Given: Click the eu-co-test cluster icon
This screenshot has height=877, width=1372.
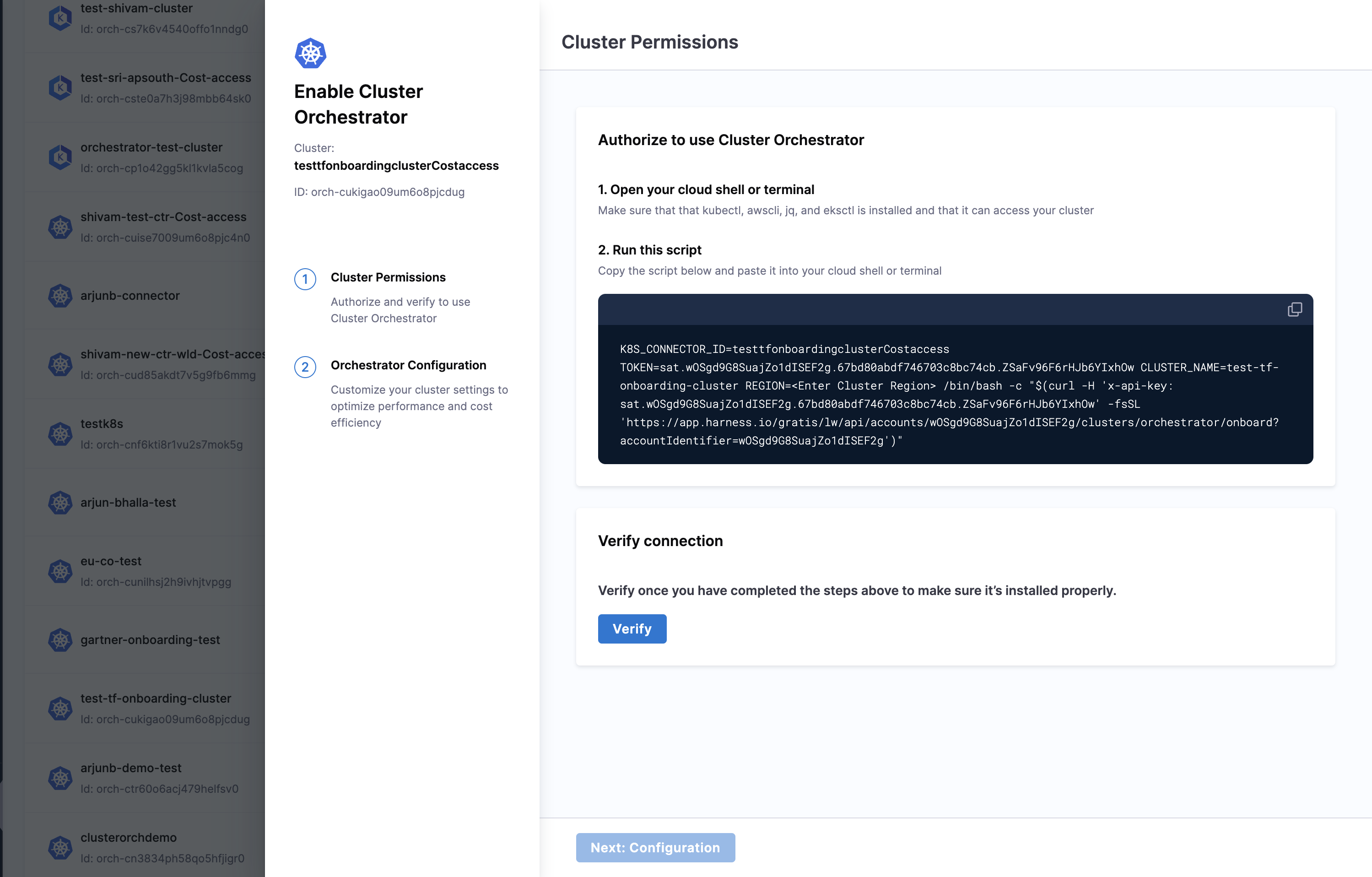Looking at the screenshot, I should [60, 572].
